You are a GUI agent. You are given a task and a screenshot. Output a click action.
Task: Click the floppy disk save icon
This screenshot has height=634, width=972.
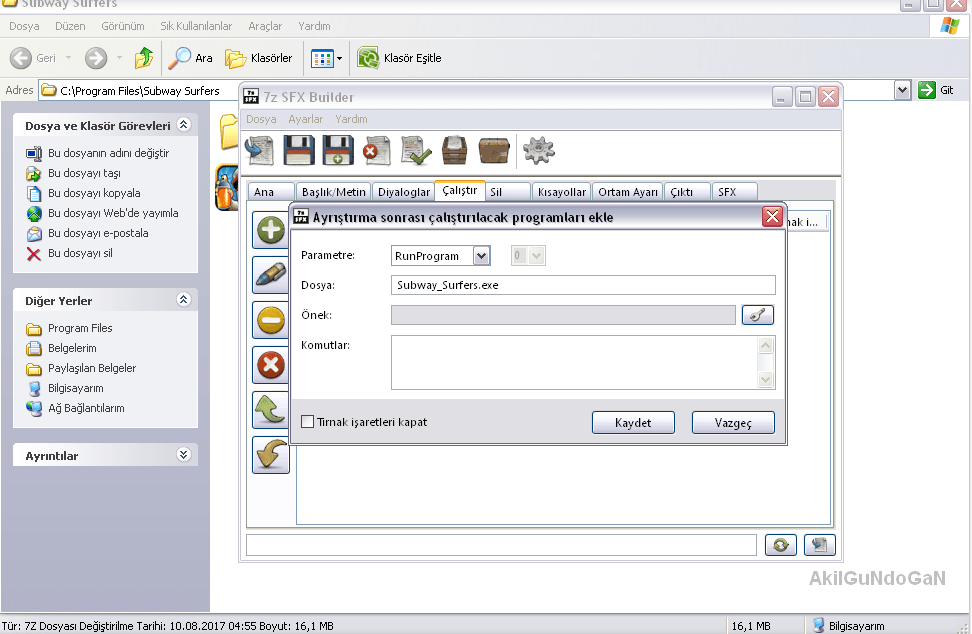click(300, 151)
